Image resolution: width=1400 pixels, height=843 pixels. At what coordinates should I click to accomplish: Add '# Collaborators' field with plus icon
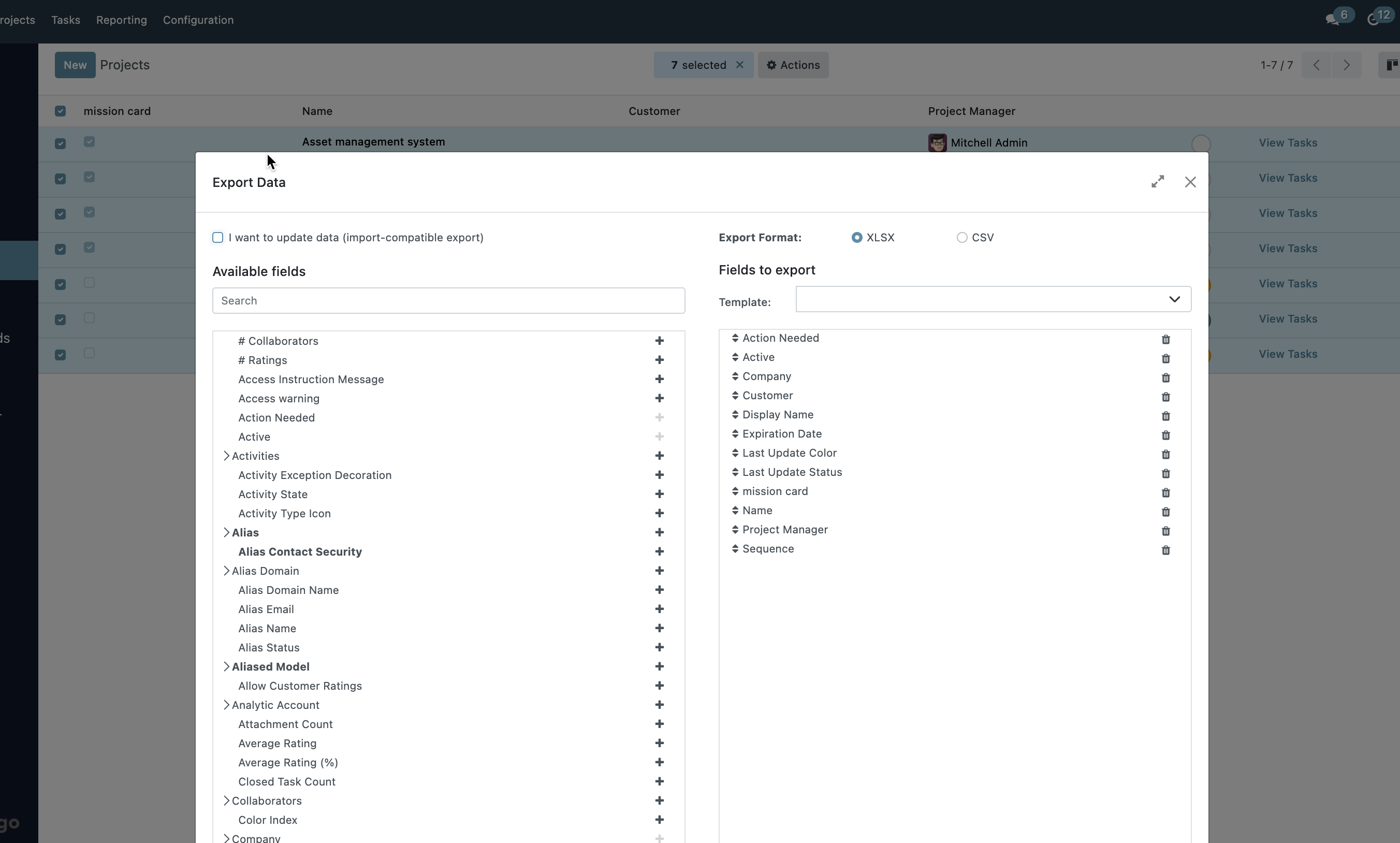click(x=659, y=341)
